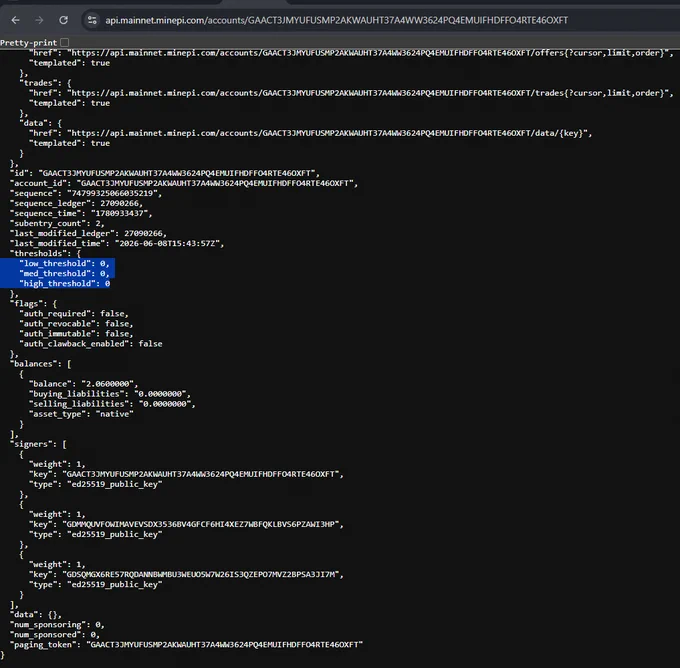
Task: Click "auth_revocable": false line
Action: [76, 324]
